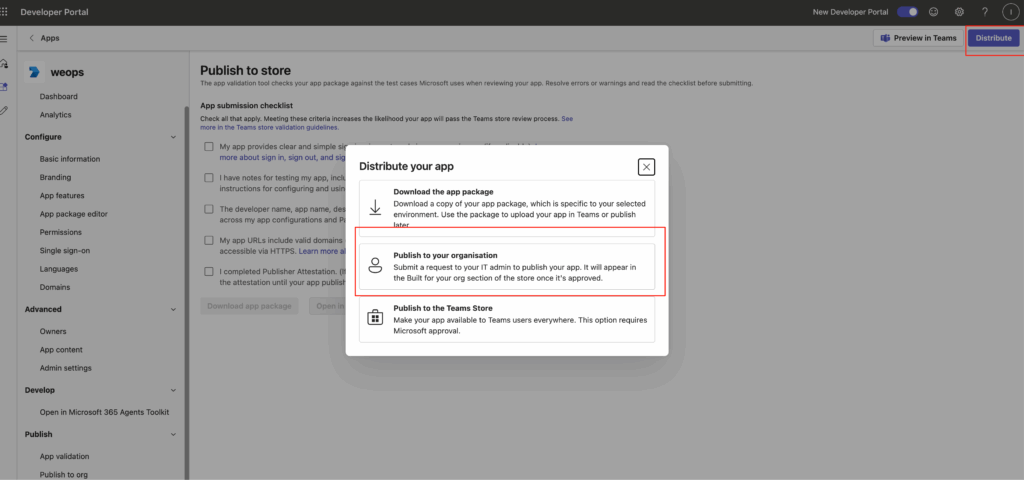Click Learn more link in URLs item
This screenshot has height=480, width=1024.
pyautogui.click(x=323, y=251)
